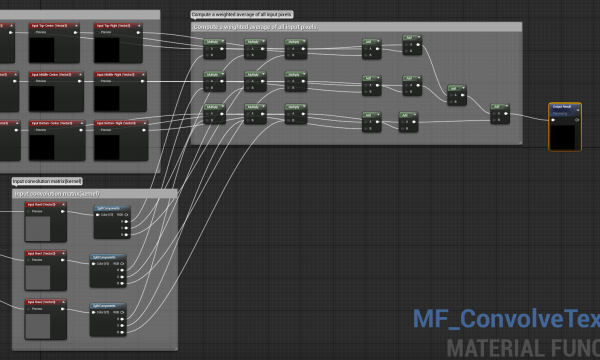Toggle Preview checkbox on Input Middle-Center node
The height and width of the screenshot is (360, 600).
tap(33, 81)
